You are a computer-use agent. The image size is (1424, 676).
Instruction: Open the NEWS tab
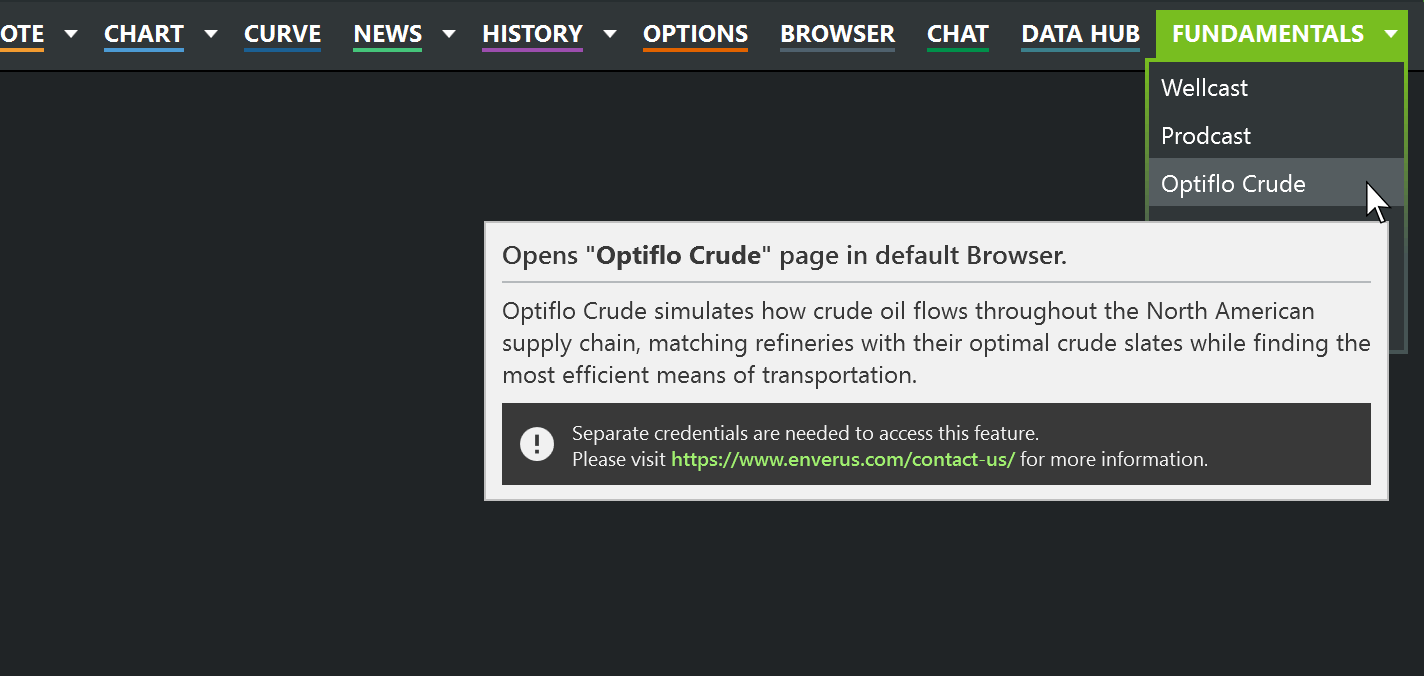[x=387, y=34]
